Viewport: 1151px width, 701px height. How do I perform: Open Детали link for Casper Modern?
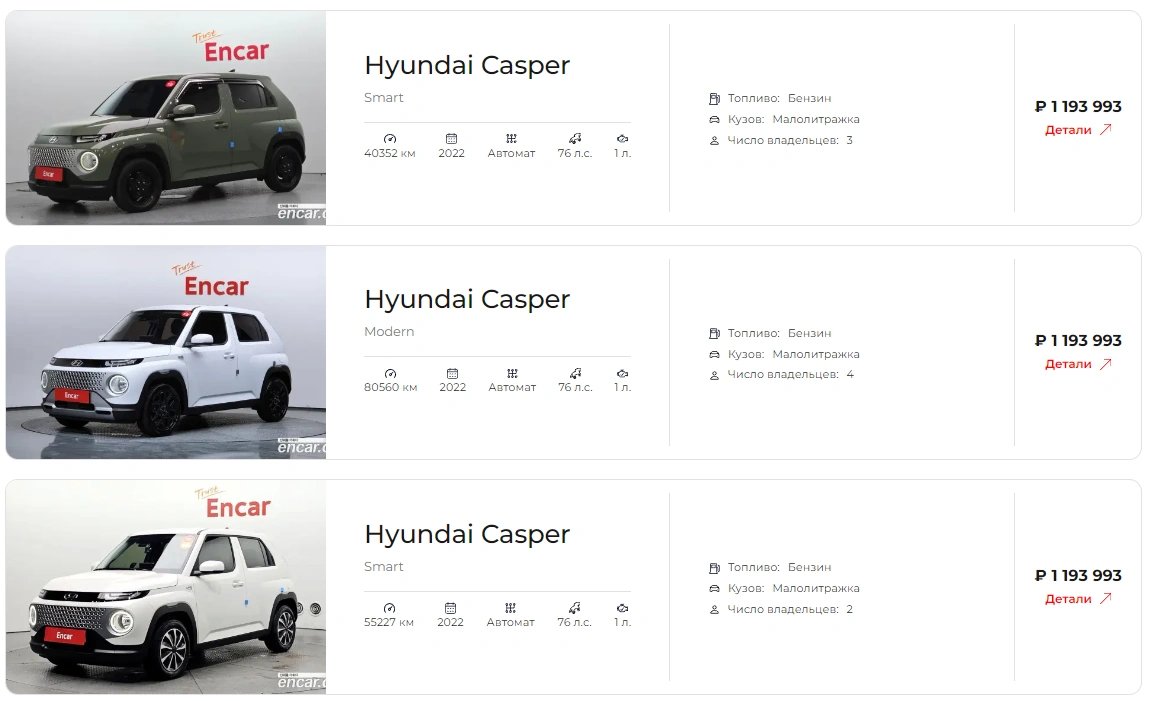coord(1078,364)
